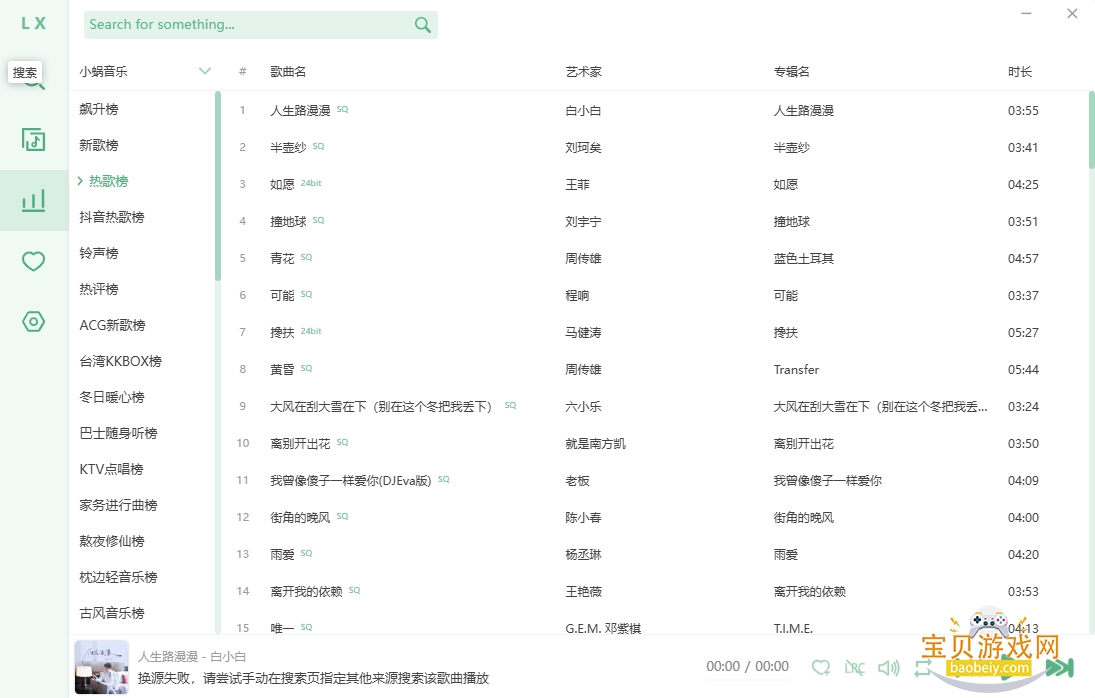1095x698 pixels.
Task: Select song 搀扶 by 马健涛
Action: point(282,332)
